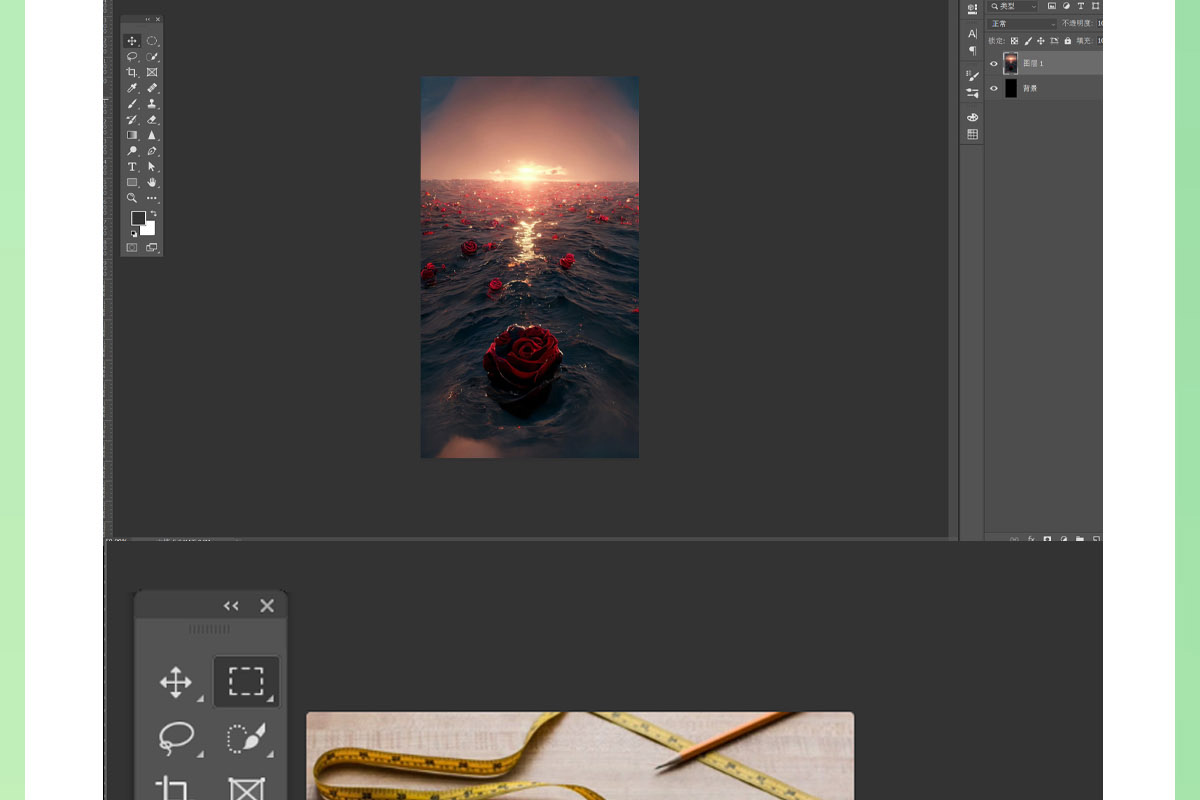Choose the Gradient tool

[x=131, y=135]
